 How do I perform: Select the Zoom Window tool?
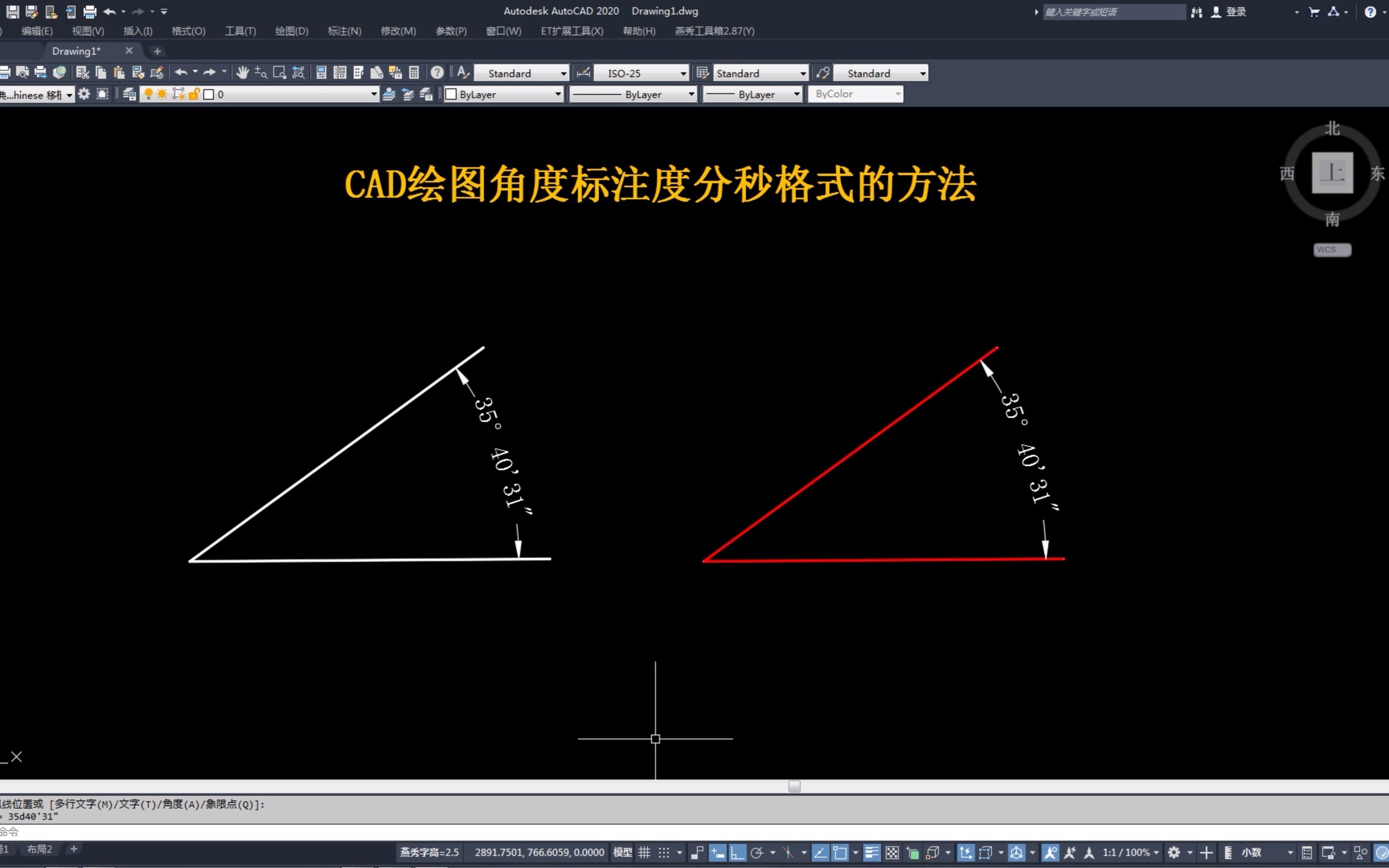(279, 72)
